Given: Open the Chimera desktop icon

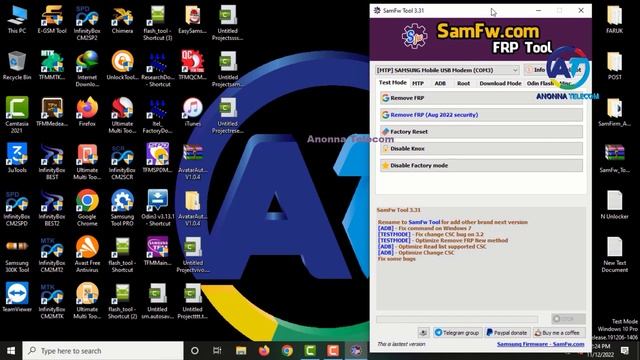Looking at the screenshot, I should pyautogui.click(x=122, y=20).
